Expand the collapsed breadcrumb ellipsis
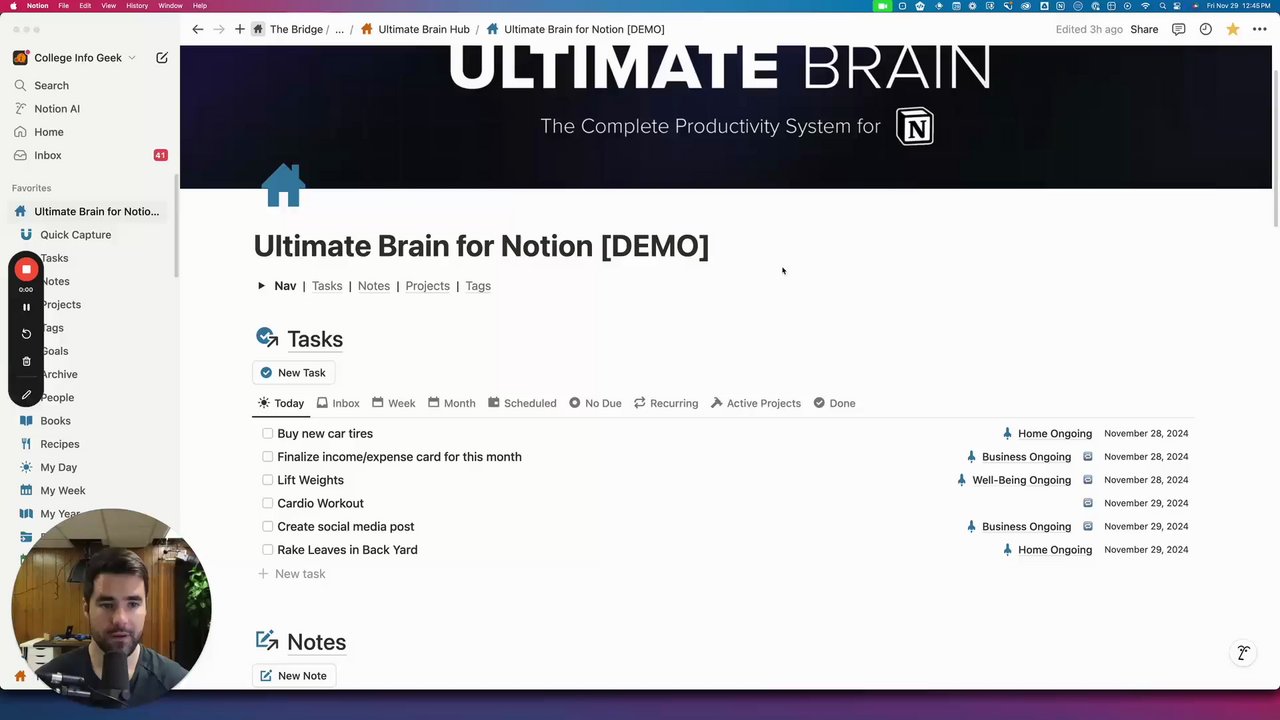This screenshot has height=720, width=1280. 339,29
